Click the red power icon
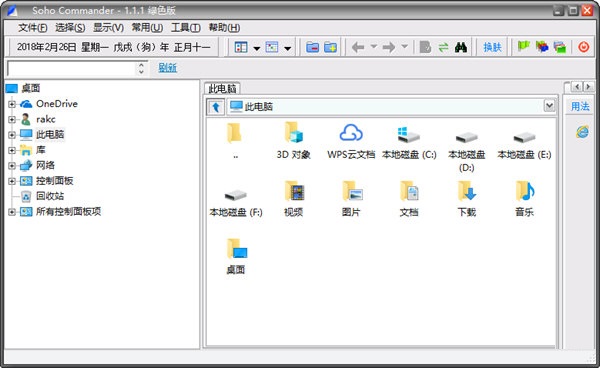The width and height of the screenshot is (600, 368). [584, 47]
